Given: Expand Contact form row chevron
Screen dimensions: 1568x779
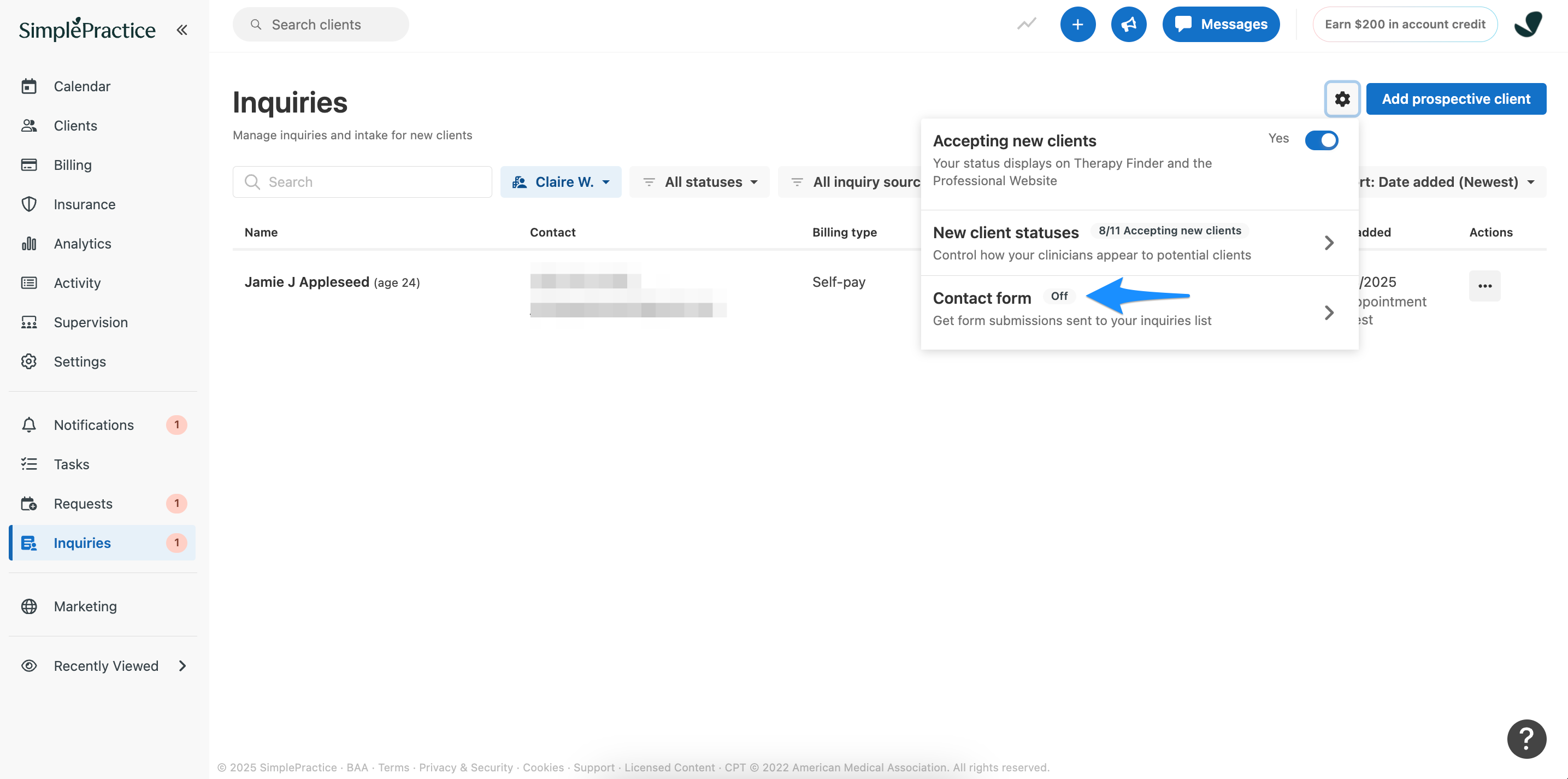Looking at the screenshot, I should (x=1329, y=313).
